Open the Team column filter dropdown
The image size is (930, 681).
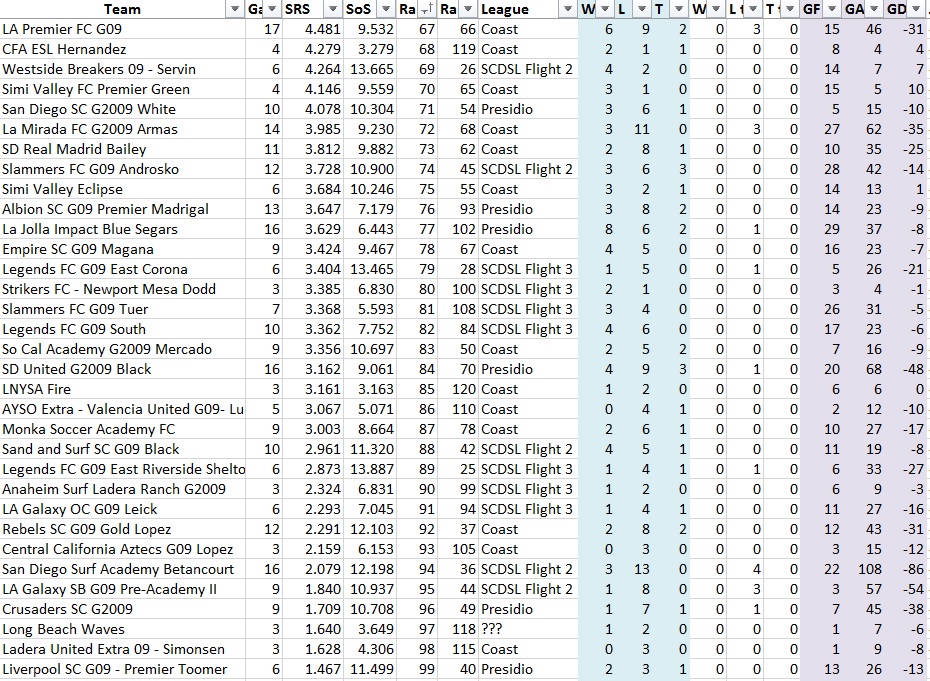click(x=235, y=9)
